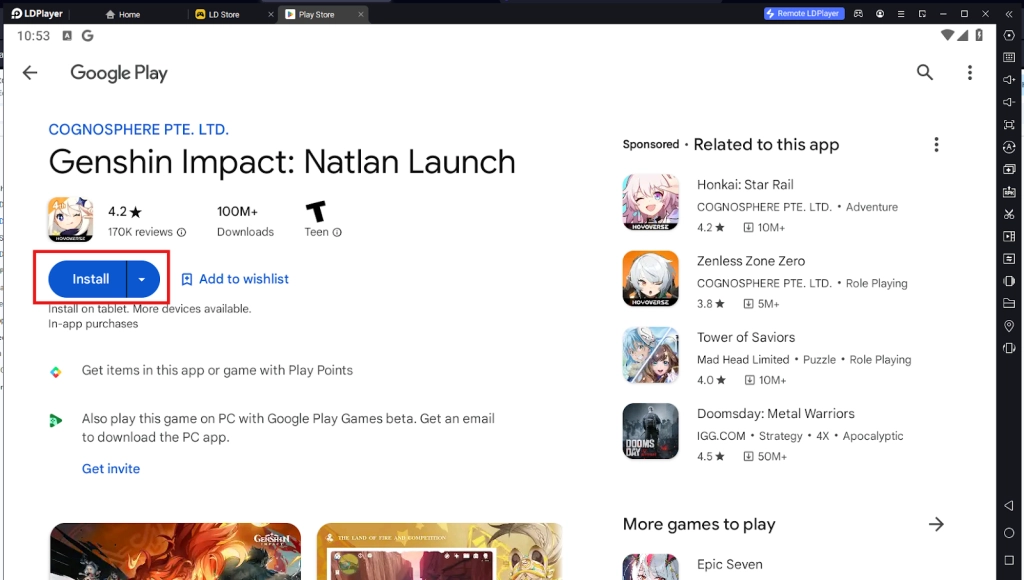This screenshot has height=580, width=1024.
Task: Open Google Play three-dot overflow menu
Action: pyautogui.click(x=970, y=72)
